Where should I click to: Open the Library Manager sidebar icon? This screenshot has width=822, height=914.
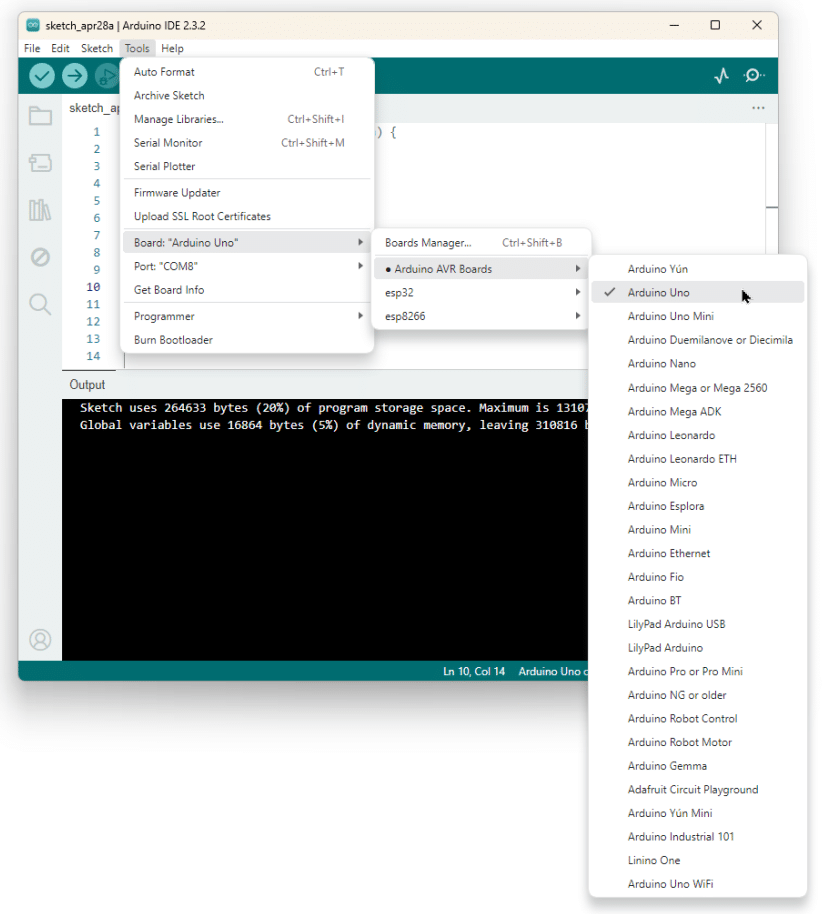40,210
